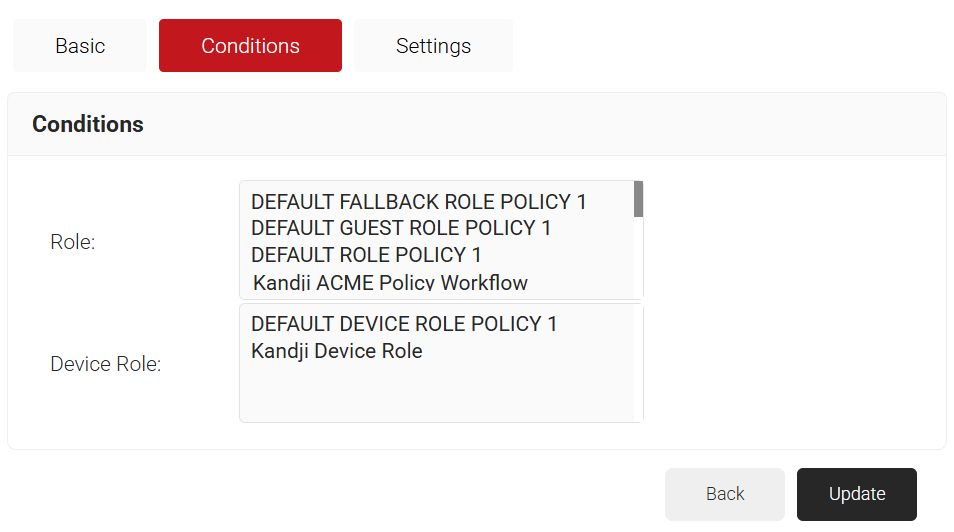Screen dimensions: 954x532
Task: Open the Settings tab
Action: pyautogui.click(x=433, y=46)
